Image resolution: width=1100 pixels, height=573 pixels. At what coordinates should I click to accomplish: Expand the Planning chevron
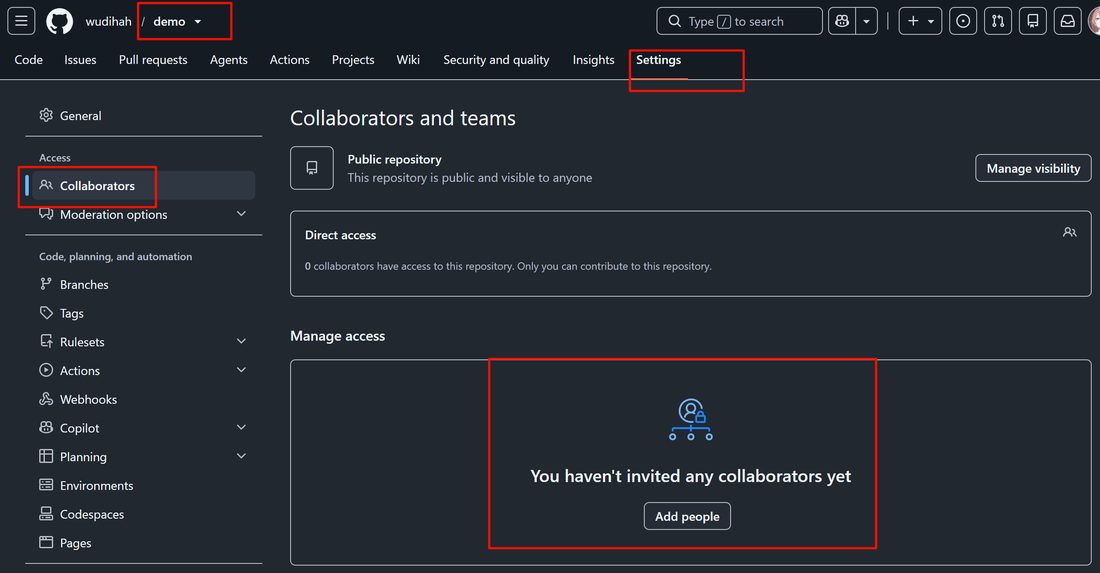[x=241, y=457]
